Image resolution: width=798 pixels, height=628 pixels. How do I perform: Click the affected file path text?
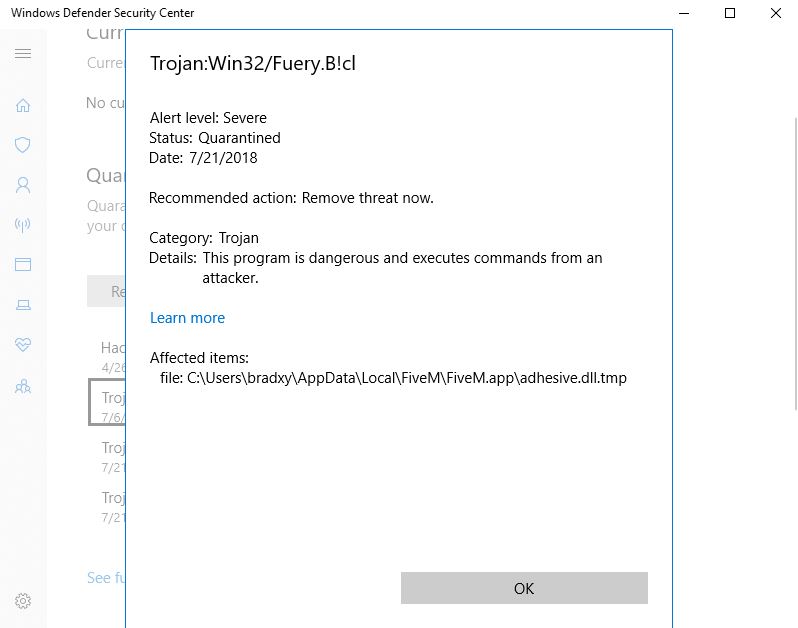pyautogui.click(x=393, y=378)
